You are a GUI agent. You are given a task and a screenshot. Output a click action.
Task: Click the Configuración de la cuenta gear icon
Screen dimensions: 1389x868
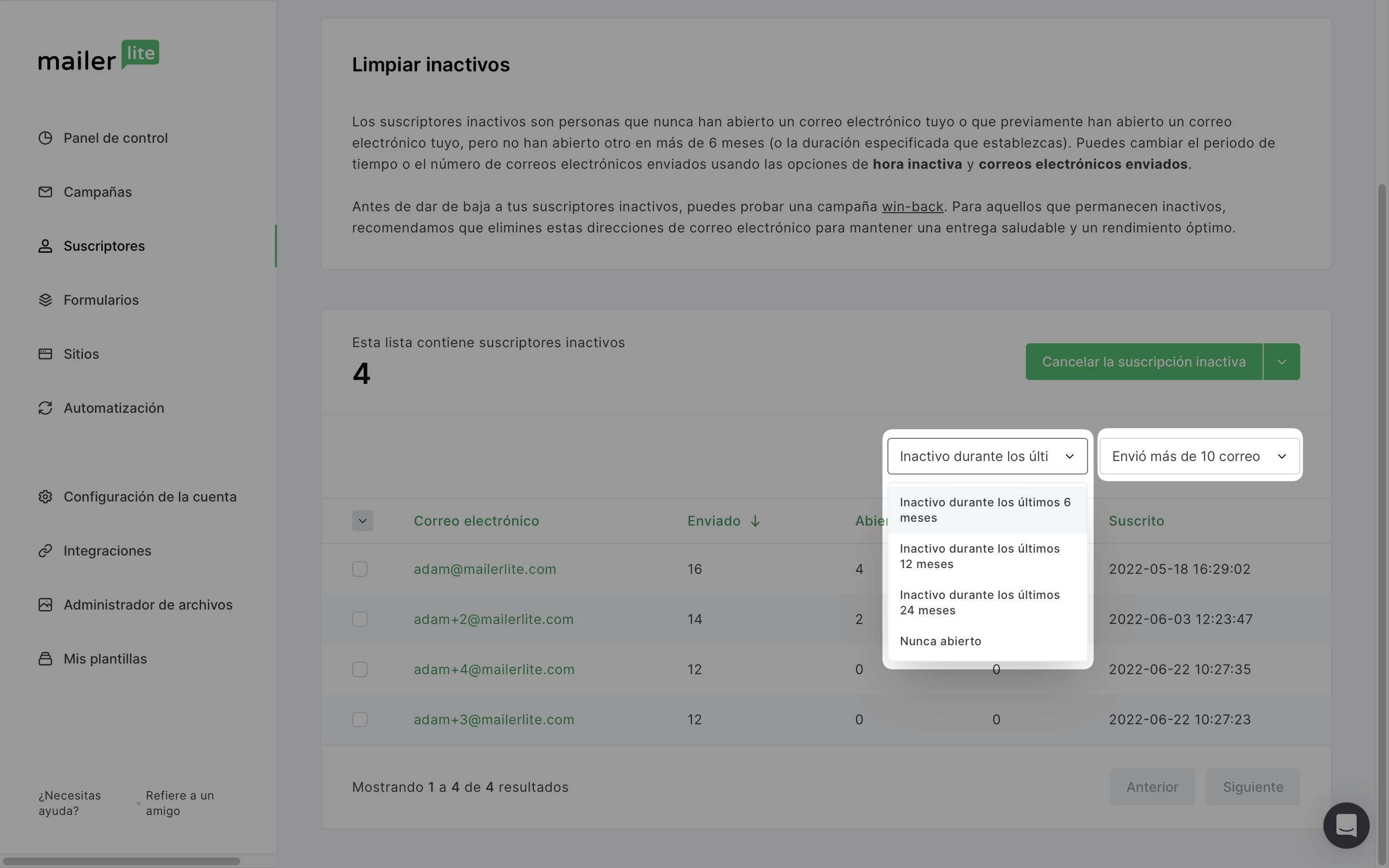pyautogui.click(x=45, y=497)
